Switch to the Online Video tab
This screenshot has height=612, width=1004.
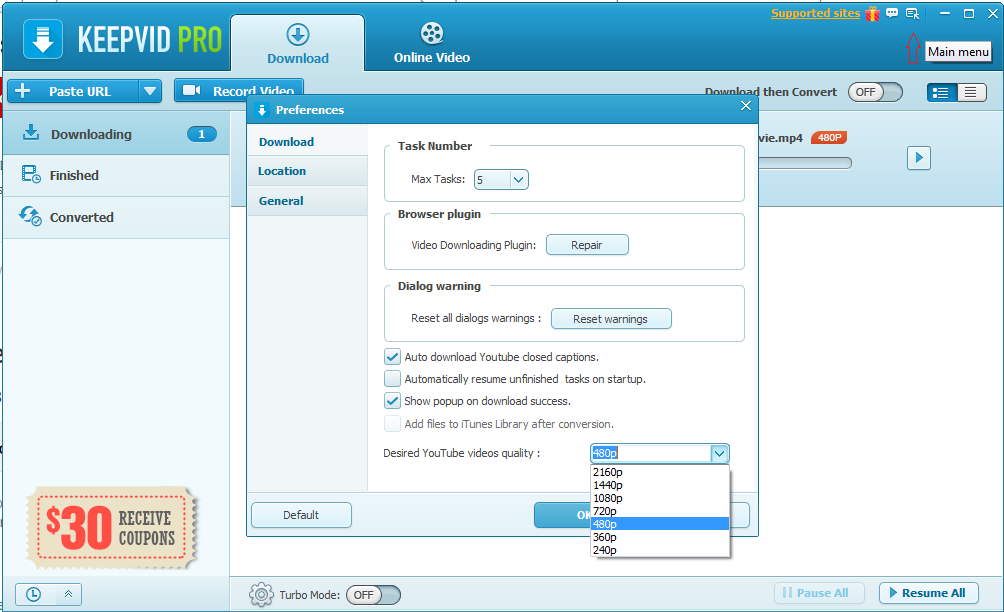click(432, 44)
